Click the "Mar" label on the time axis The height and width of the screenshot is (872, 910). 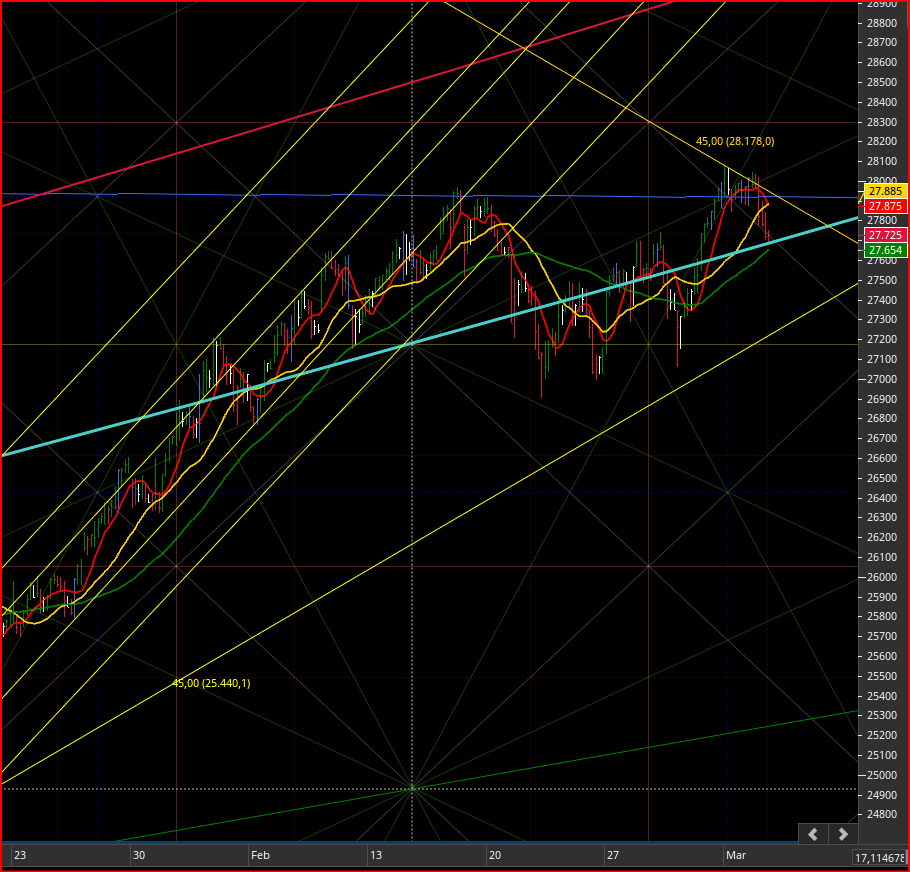coord(736,855)
